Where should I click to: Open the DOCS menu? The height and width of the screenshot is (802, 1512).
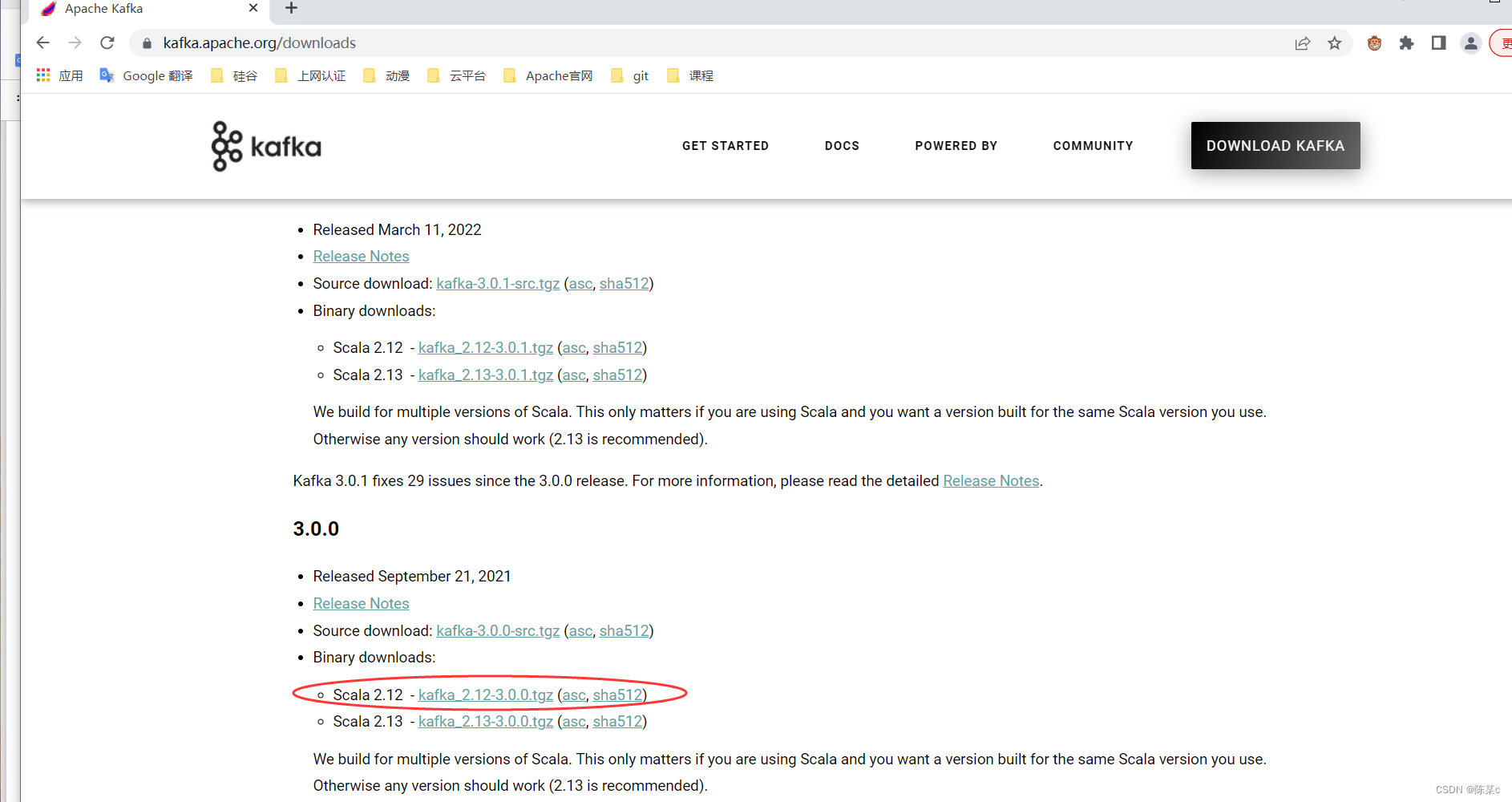(842, 146)
